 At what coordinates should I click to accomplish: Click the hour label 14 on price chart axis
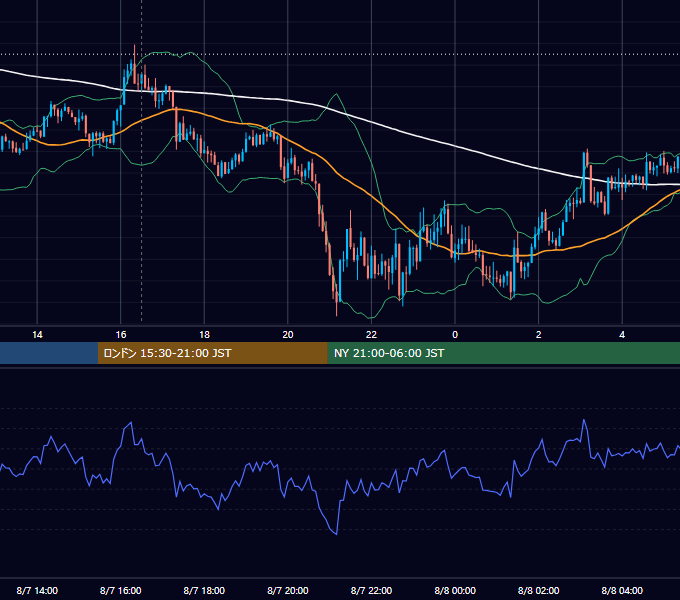click(x=37, y=335)
